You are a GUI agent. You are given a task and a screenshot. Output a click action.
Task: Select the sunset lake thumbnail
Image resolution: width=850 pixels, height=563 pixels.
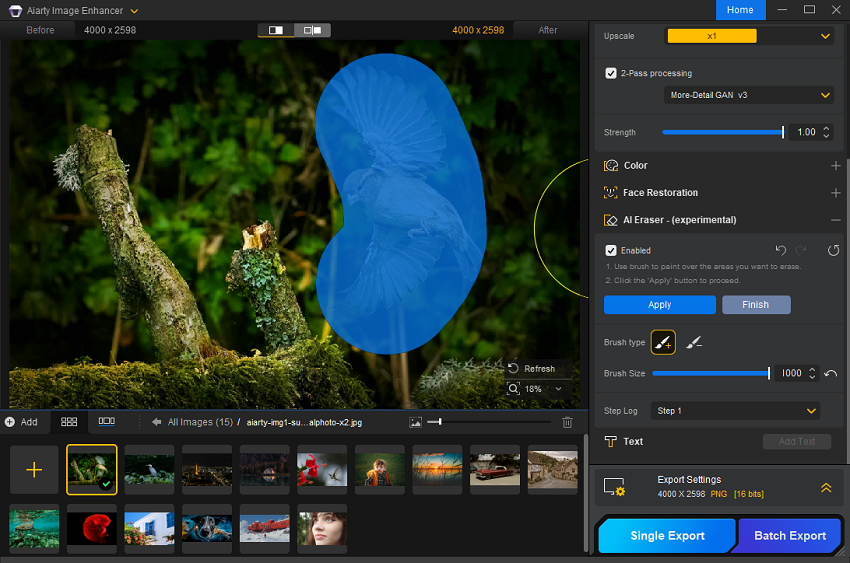(x=437, y=469)
